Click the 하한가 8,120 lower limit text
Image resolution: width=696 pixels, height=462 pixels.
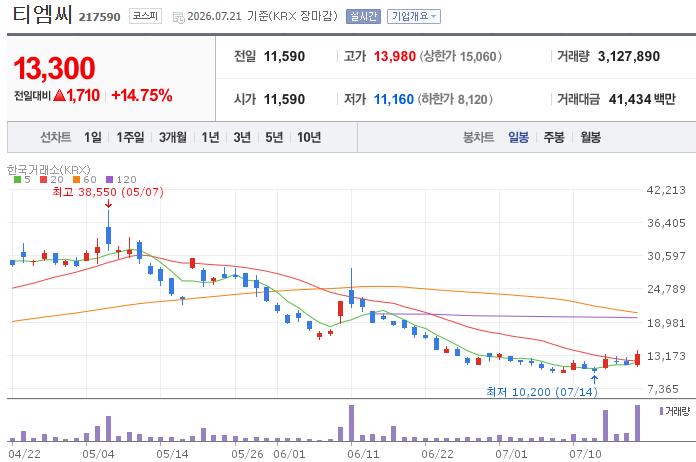[x=455, y=99]
